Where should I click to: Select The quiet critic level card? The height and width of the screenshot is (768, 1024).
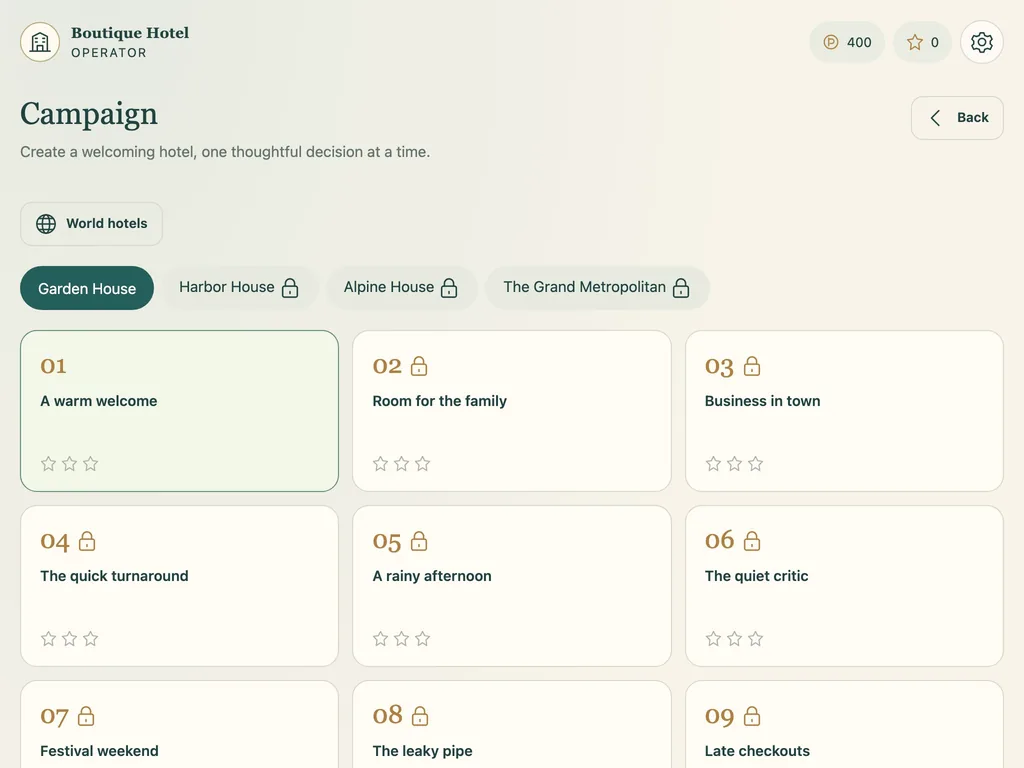[844, 586]
